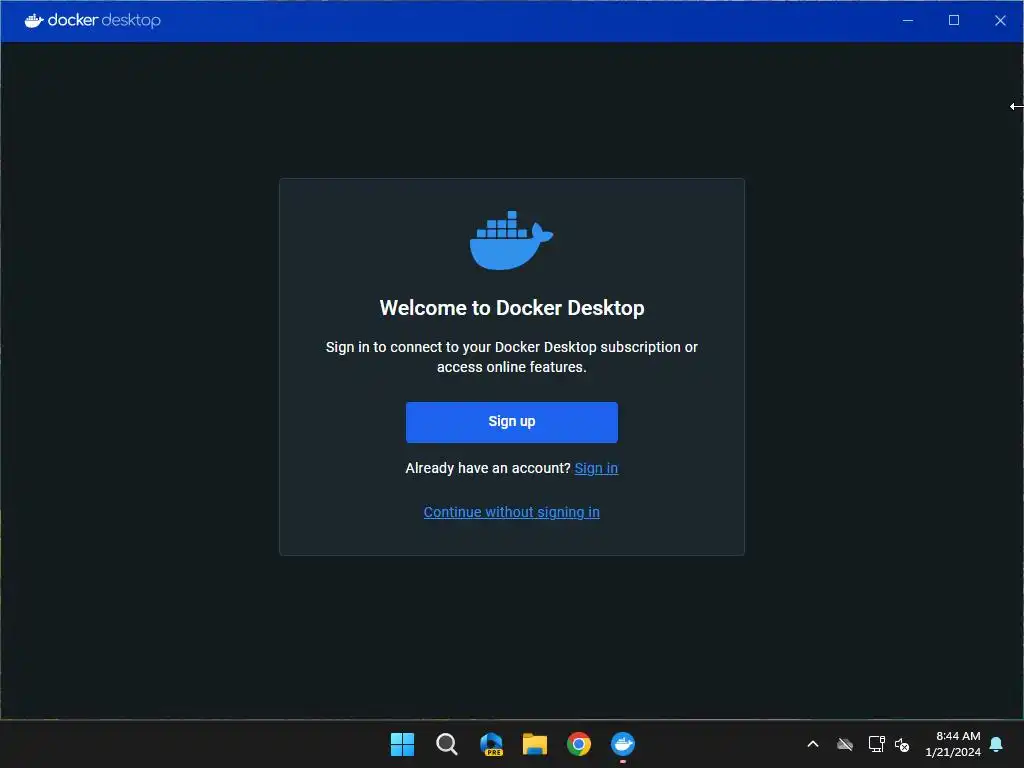Open taskbar Search
This screenshot has height=768, width=1024.
(447, 744)
